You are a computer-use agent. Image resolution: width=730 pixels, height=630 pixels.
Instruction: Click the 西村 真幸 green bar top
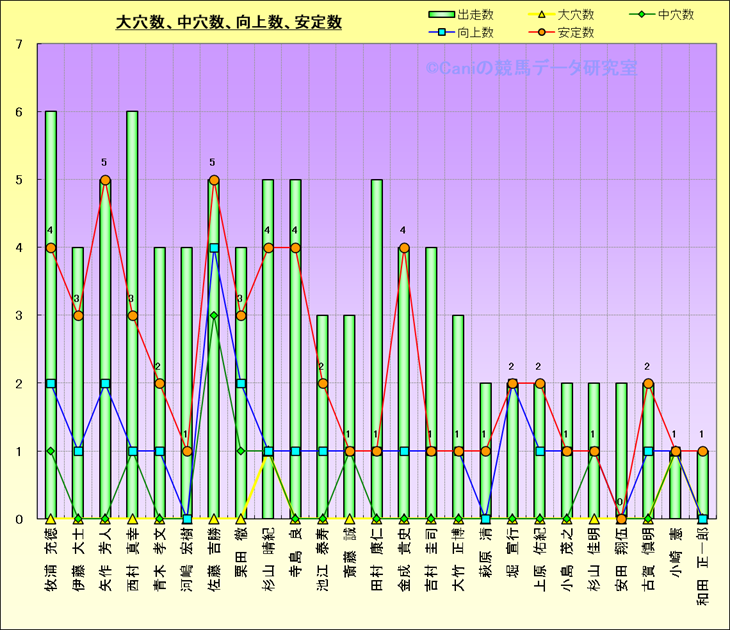pyautogui.click(x=132, y=114)
